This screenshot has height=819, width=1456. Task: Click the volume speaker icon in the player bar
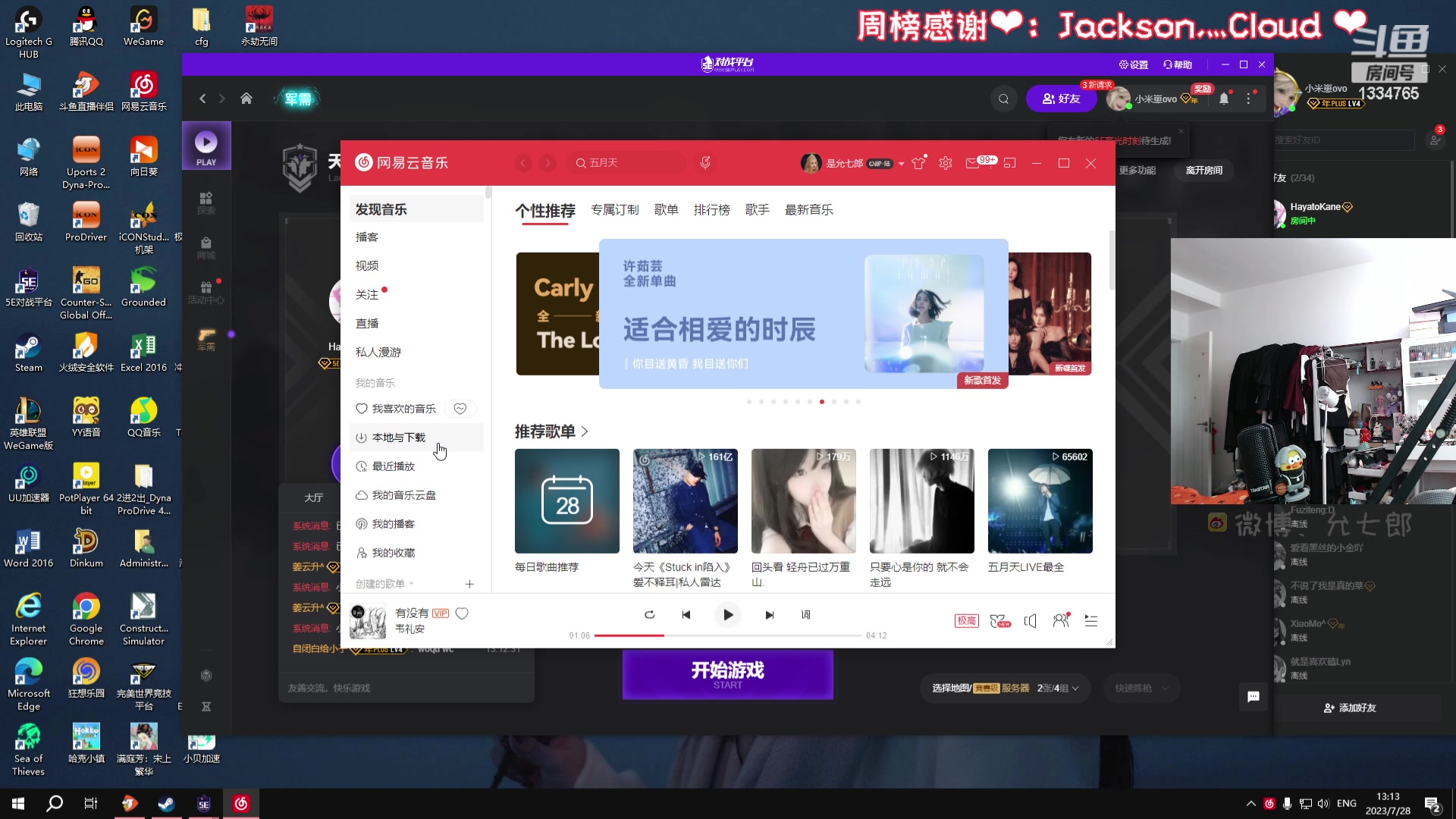point(1030,621)
